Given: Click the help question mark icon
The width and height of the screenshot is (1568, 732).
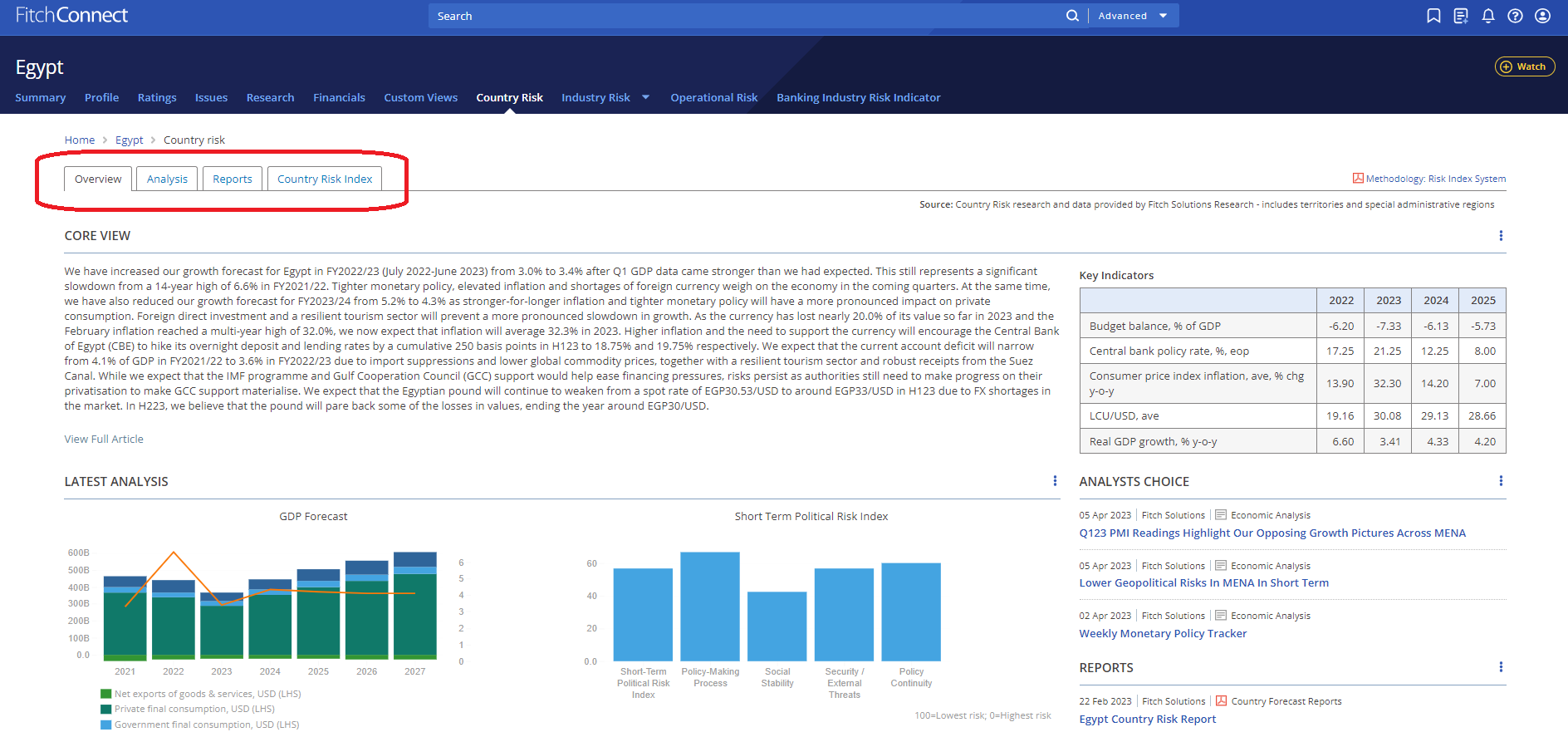Looking at the screenshot, I should click(x=1515, y=16).
